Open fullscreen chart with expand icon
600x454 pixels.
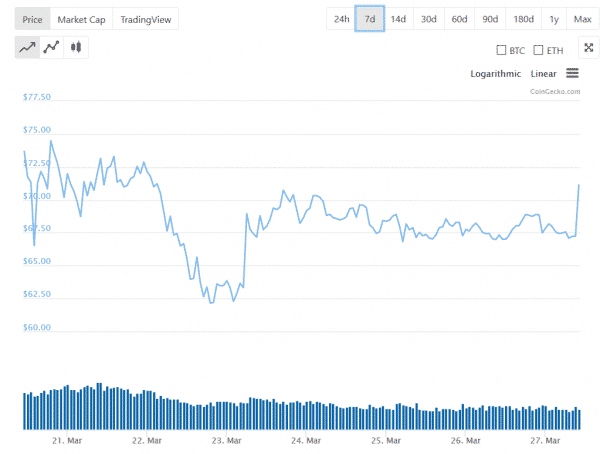point(589,47)
